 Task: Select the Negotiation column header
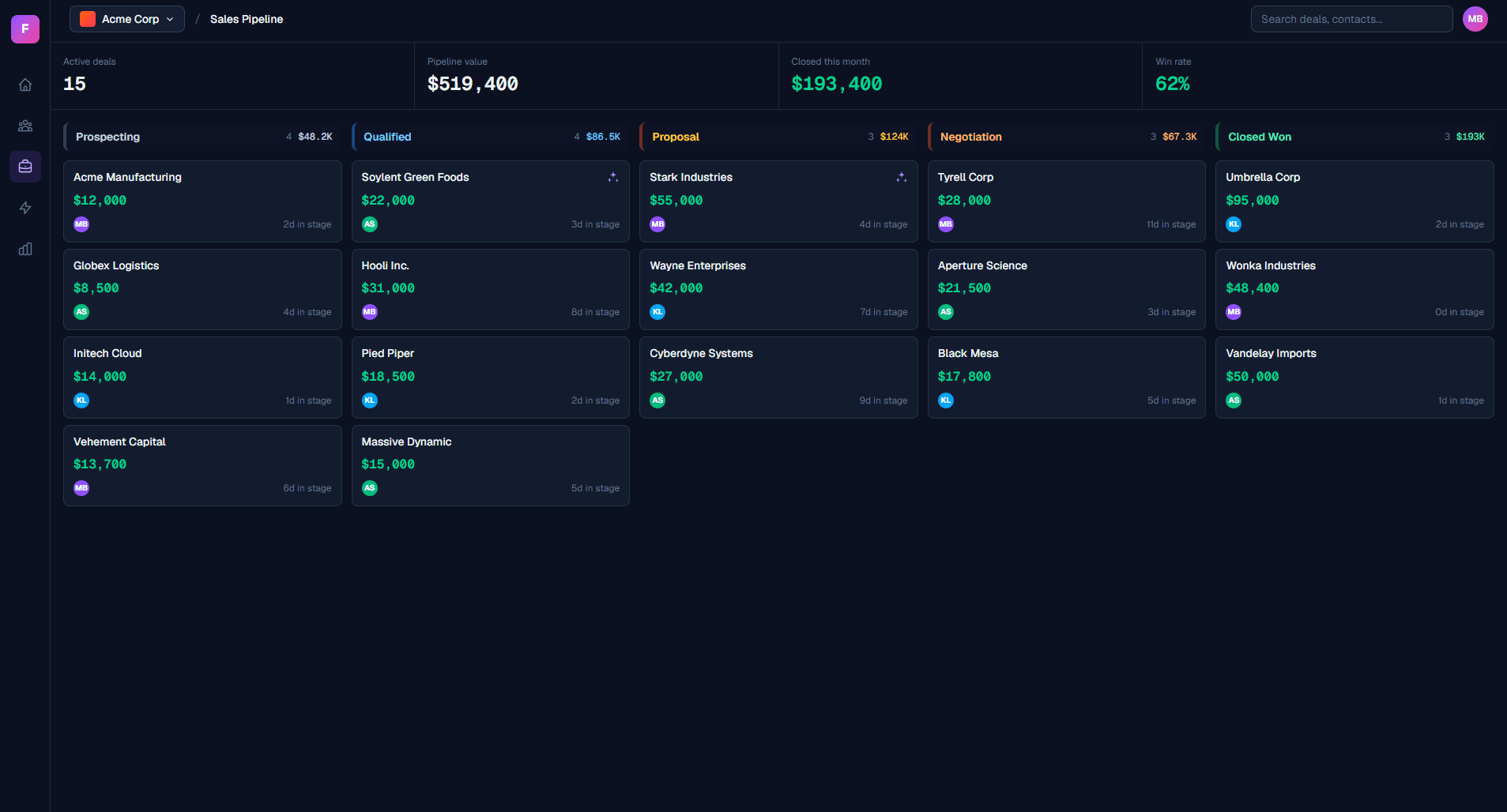point(1066,137)
